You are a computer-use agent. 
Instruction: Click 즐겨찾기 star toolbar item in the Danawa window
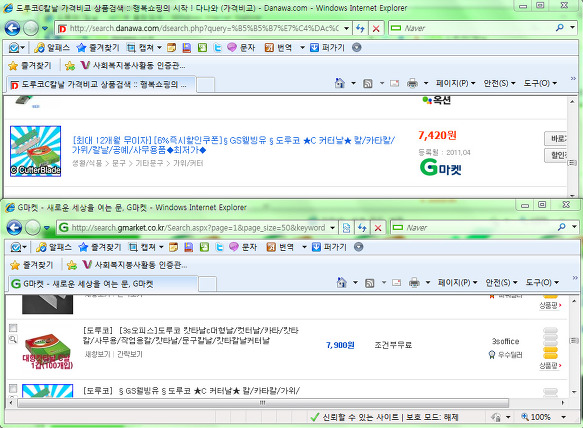(x=98, y=48)
